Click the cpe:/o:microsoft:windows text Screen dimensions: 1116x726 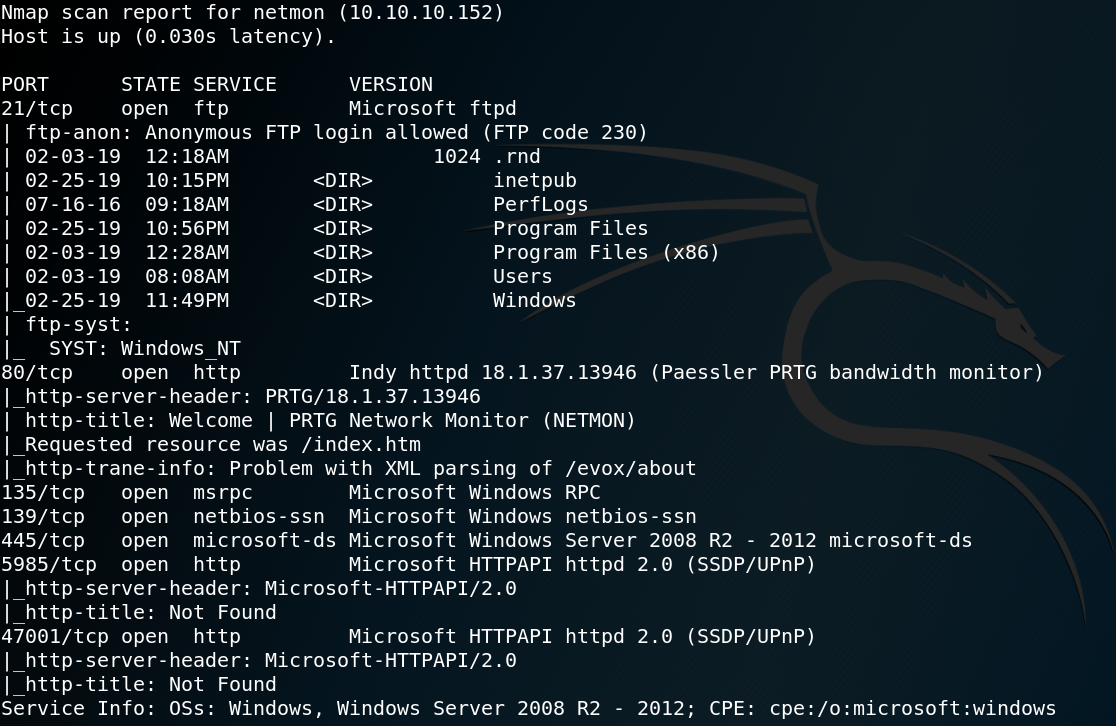tap(912, 709)
